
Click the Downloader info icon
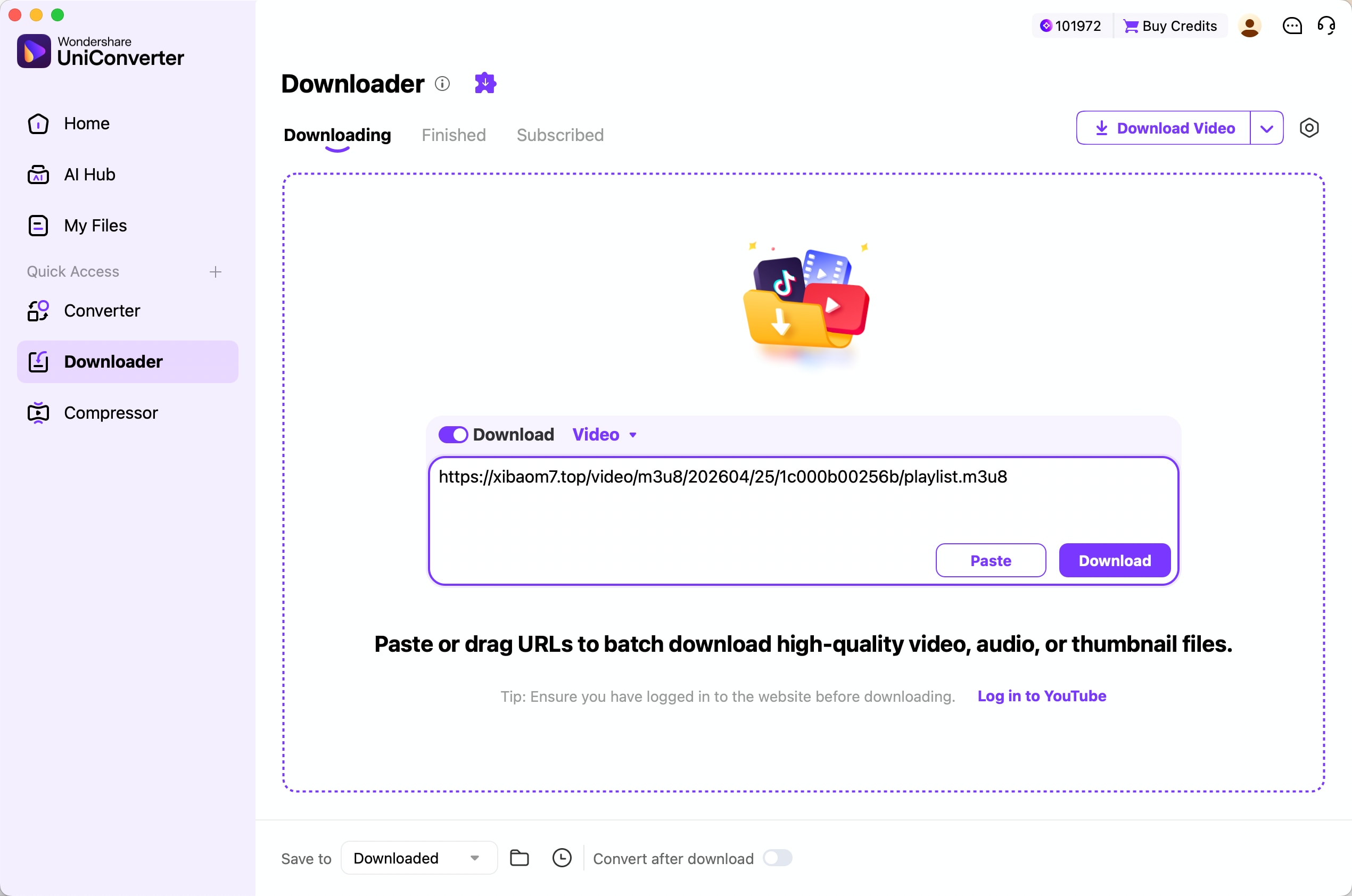(x=442, y=84)
